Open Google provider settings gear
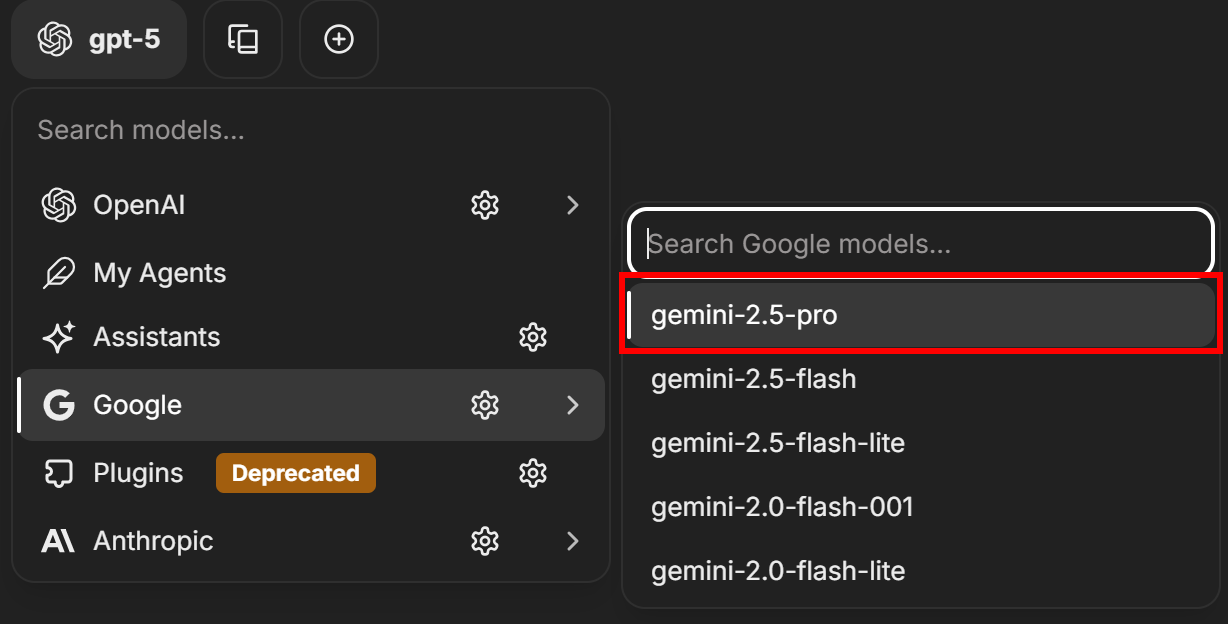 (485, 405)
